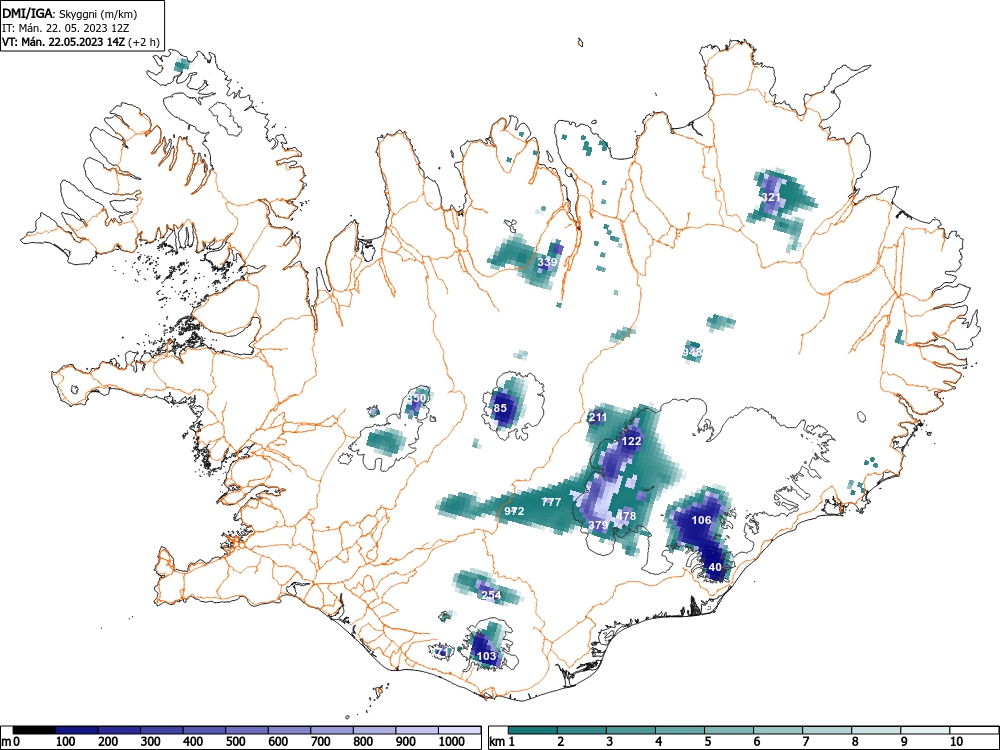Click the visibility value 478 on the map
1000x750 pixels.
626,516
